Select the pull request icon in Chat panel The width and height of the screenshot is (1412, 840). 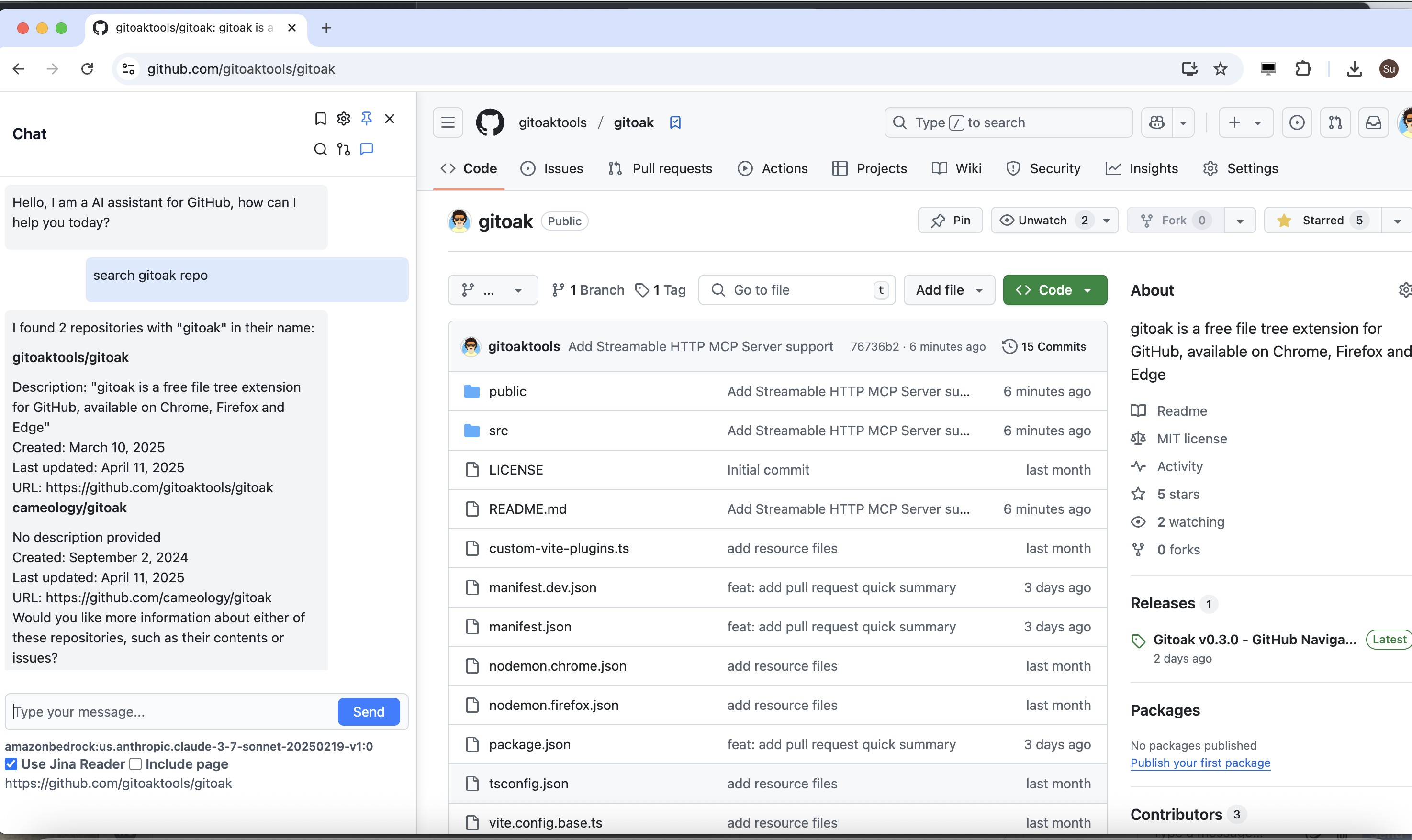pyautogui.click(x=343, y=149)
